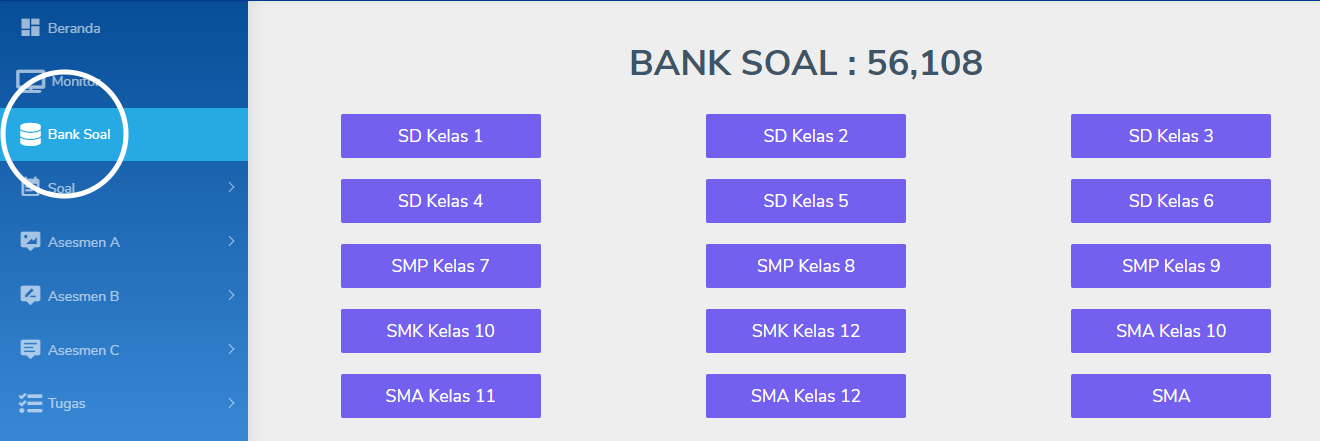1320x441 pixels.
Task: Click the SD Kelas 6 button
Action: point(1170,201)
